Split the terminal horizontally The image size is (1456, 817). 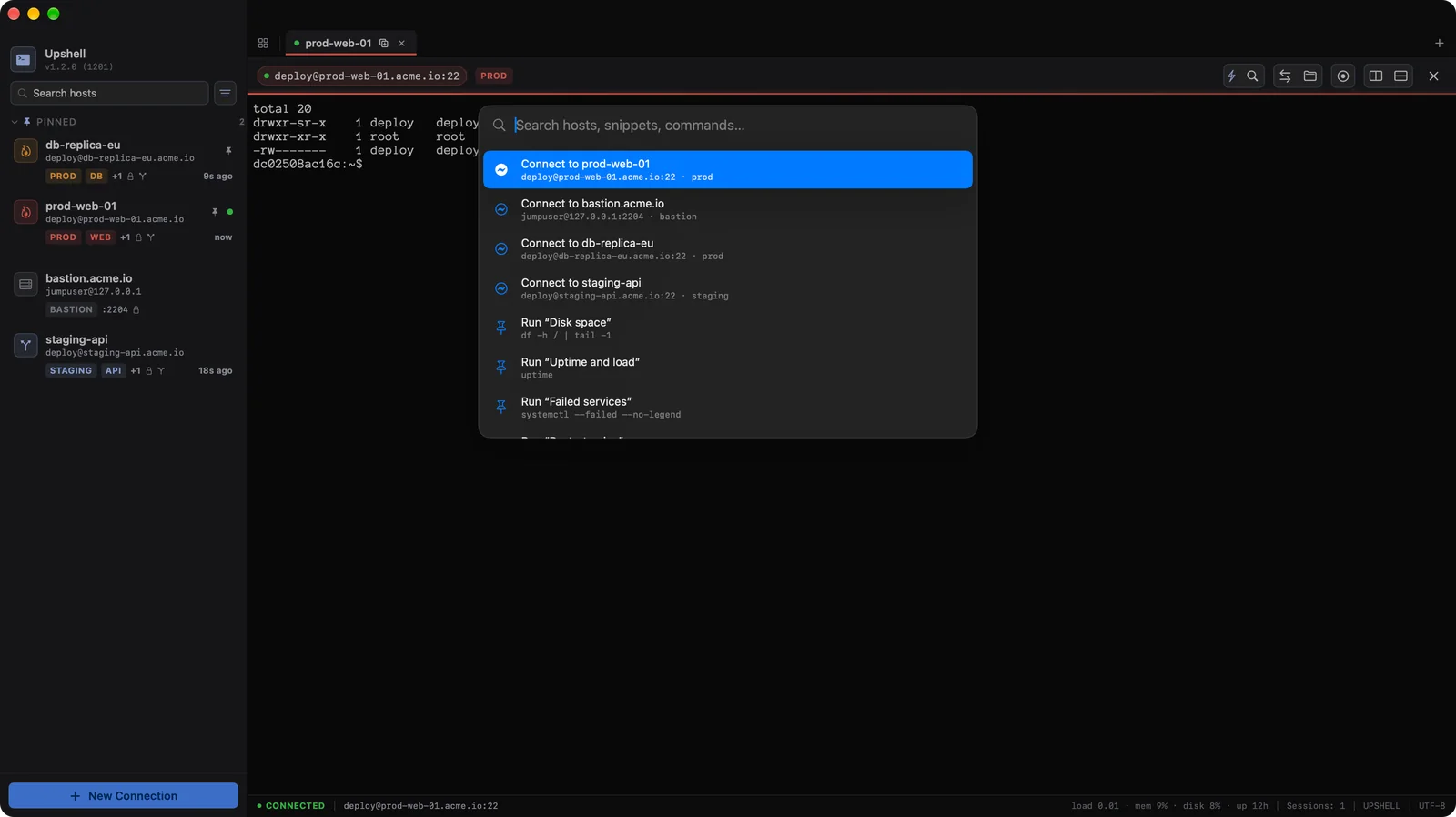1401,76
